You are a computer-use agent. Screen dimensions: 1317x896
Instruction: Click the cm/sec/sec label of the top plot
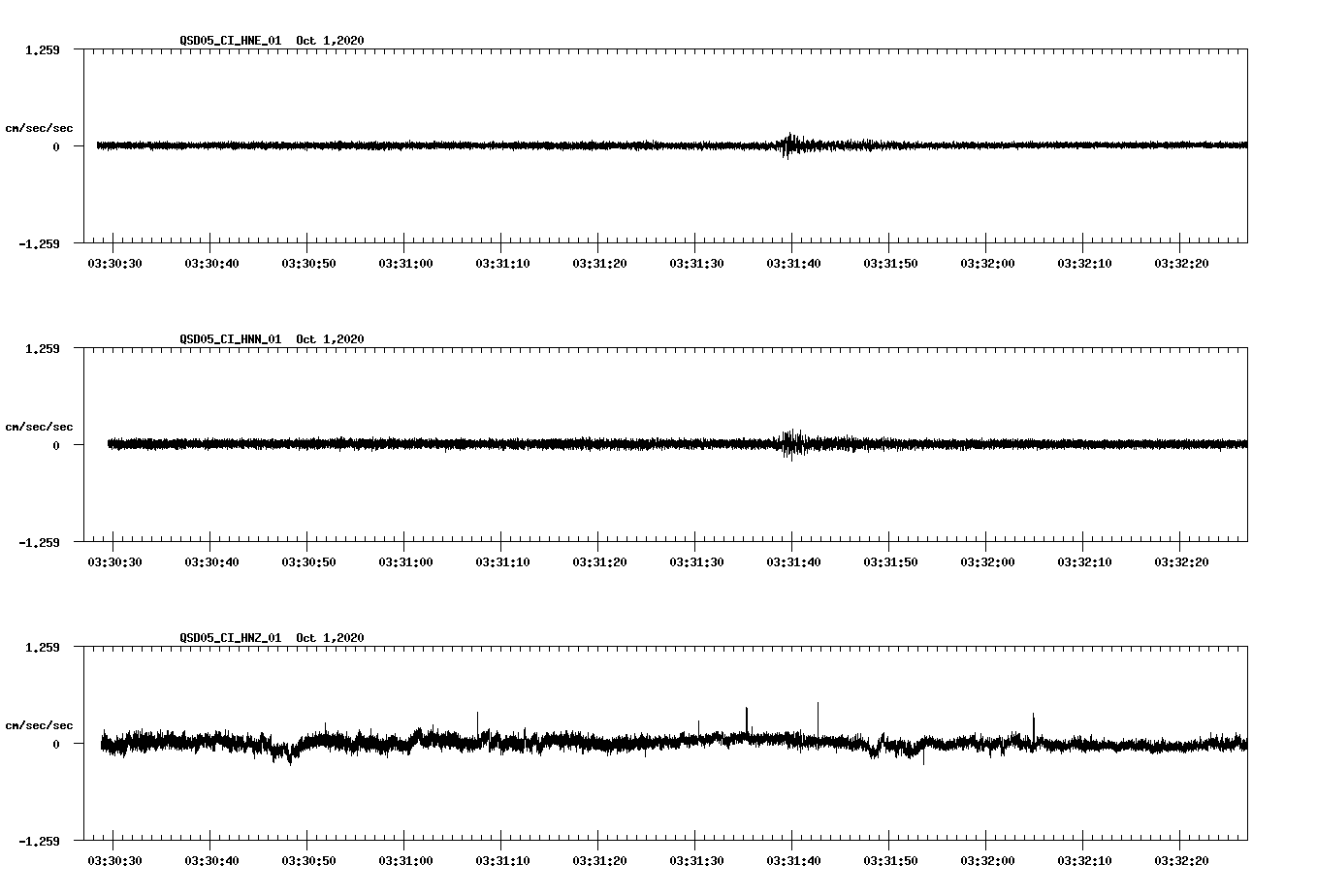coord(40,127)
